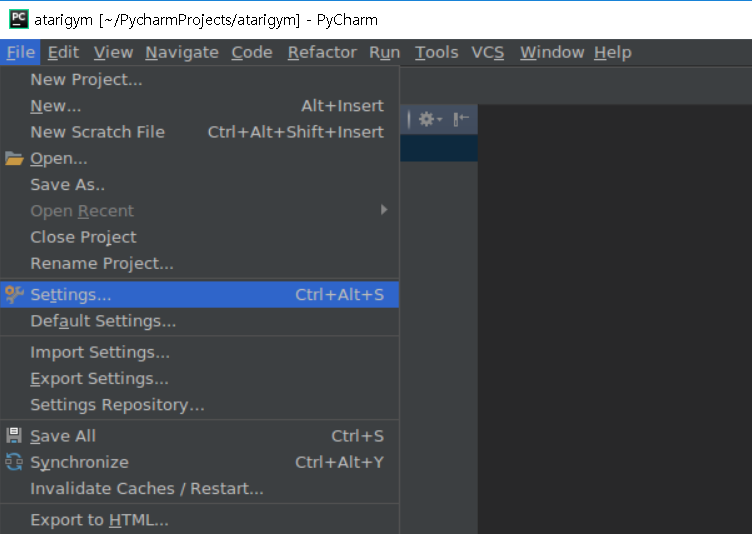Open the View menu
The image size is (752, 534).
(x=113, y=52)
